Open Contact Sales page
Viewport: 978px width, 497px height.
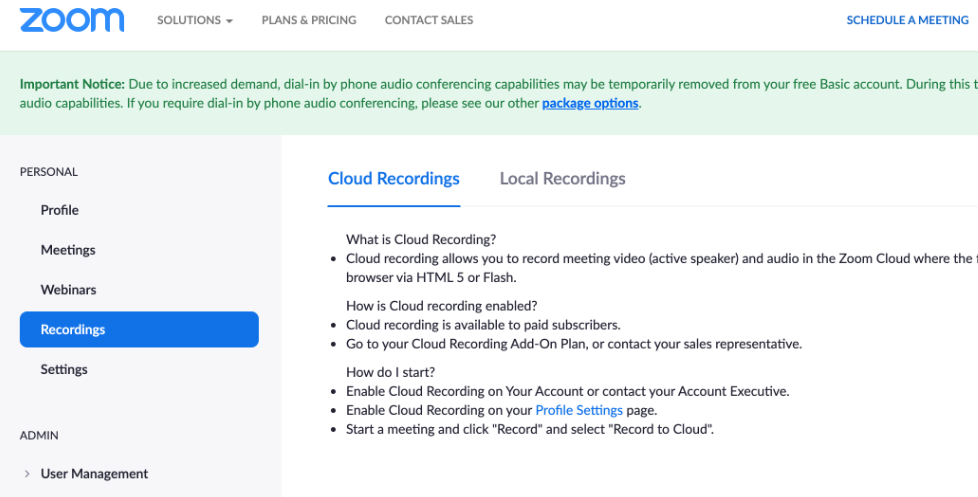[x=428, y=20]
